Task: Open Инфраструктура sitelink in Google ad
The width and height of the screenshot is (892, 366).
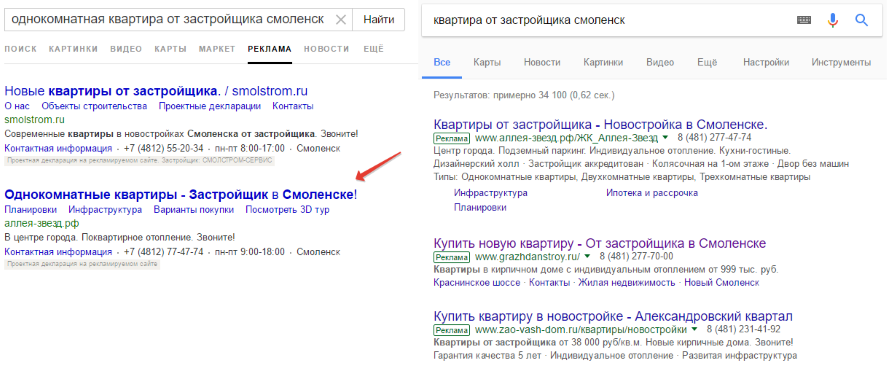Action: (x=490, y=193)
